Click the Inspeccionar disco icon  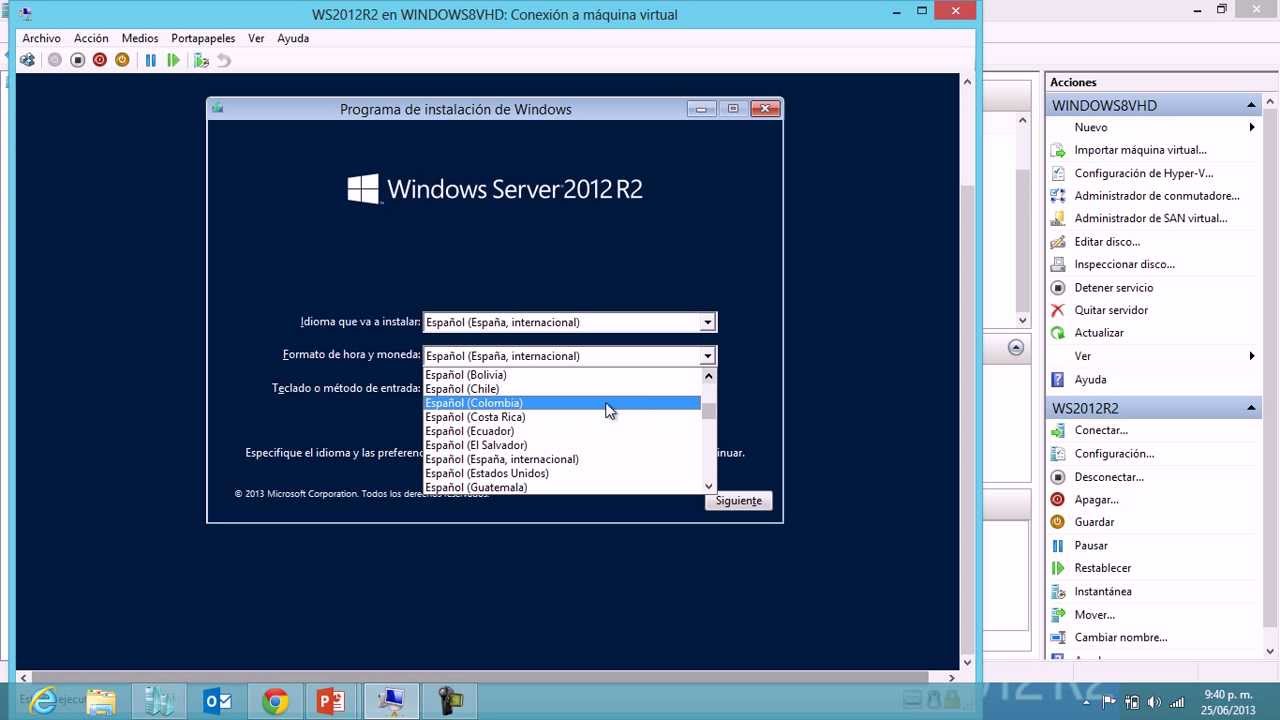pyautogui.click(x=1058, y=265)
